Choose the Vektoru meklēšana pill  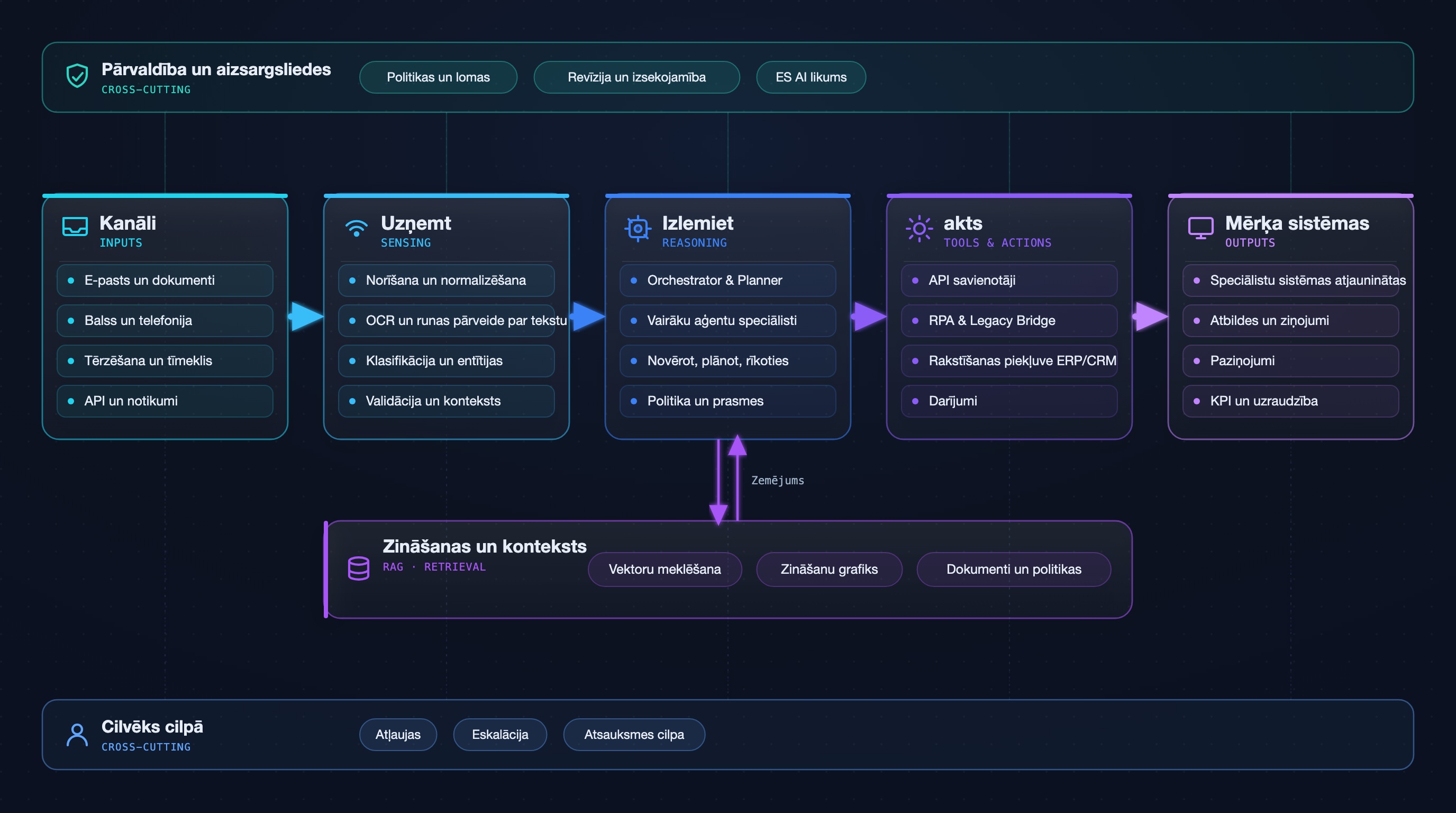coord(665,570)
